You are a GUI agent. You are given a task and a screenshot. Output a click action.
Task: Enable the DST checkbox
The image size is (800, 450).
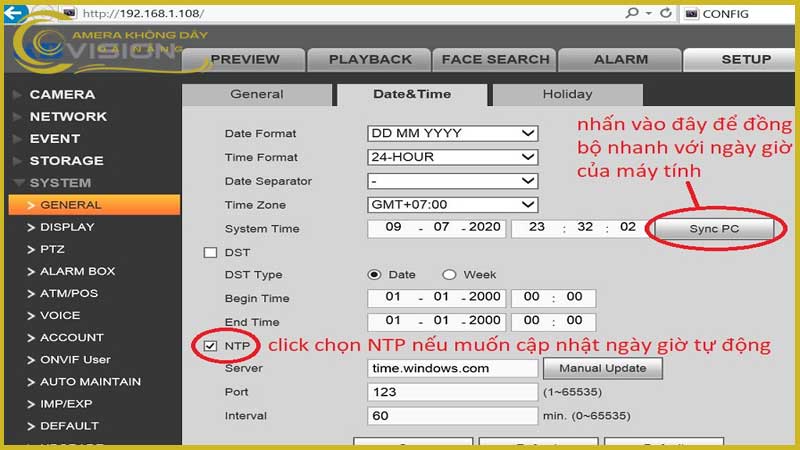click(x=210, y=253)
